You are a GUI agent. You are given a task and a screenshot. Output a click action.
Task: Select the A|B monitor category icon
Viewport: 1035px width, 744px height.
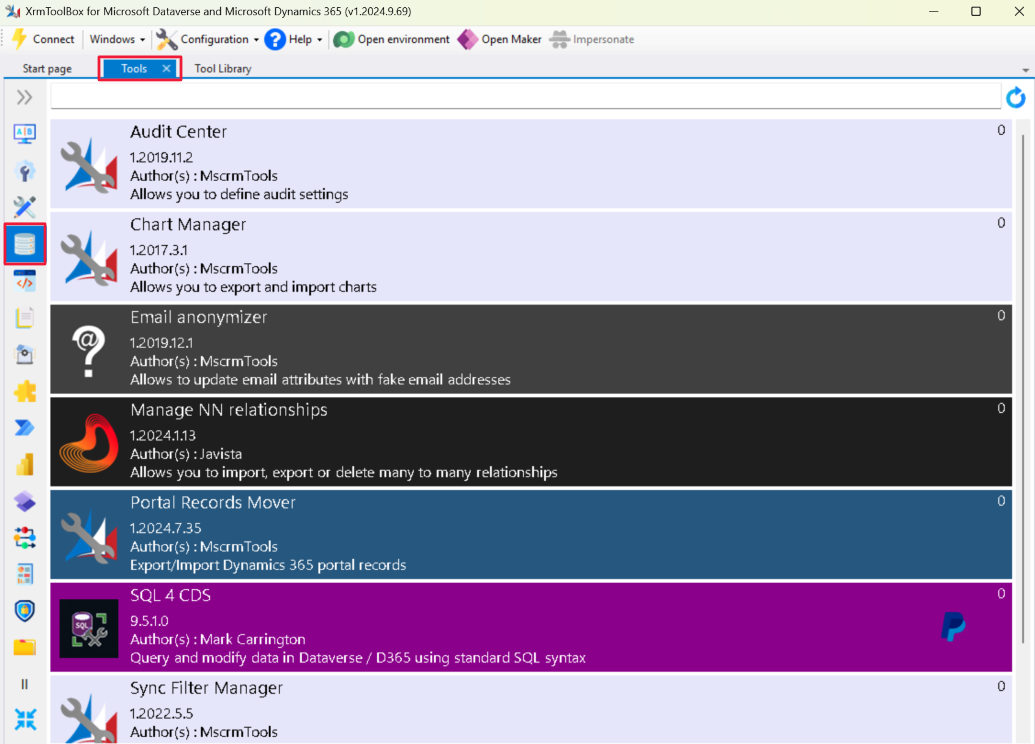[24, 134]
